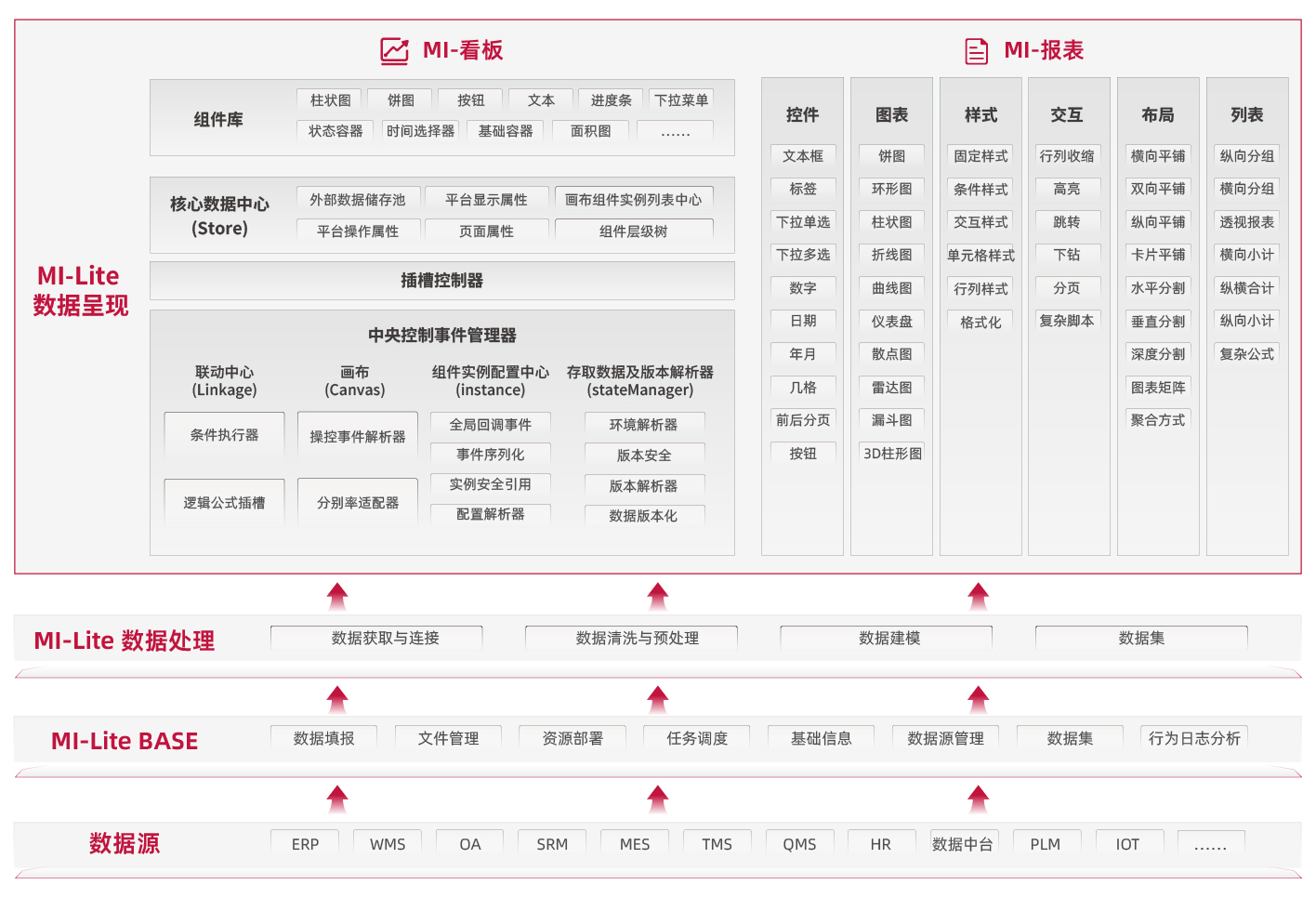
Task: Open the 下拉菜单 component
Action: click(x=680, y=99)
